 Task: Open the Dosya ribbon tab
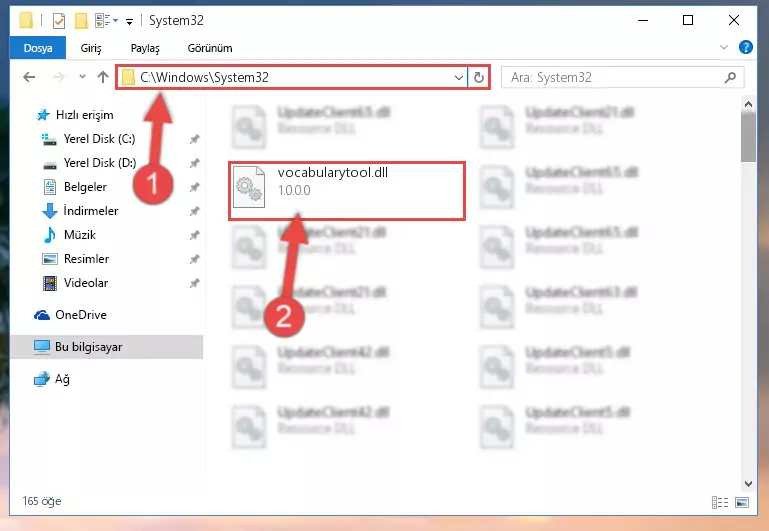click(38, 48)
